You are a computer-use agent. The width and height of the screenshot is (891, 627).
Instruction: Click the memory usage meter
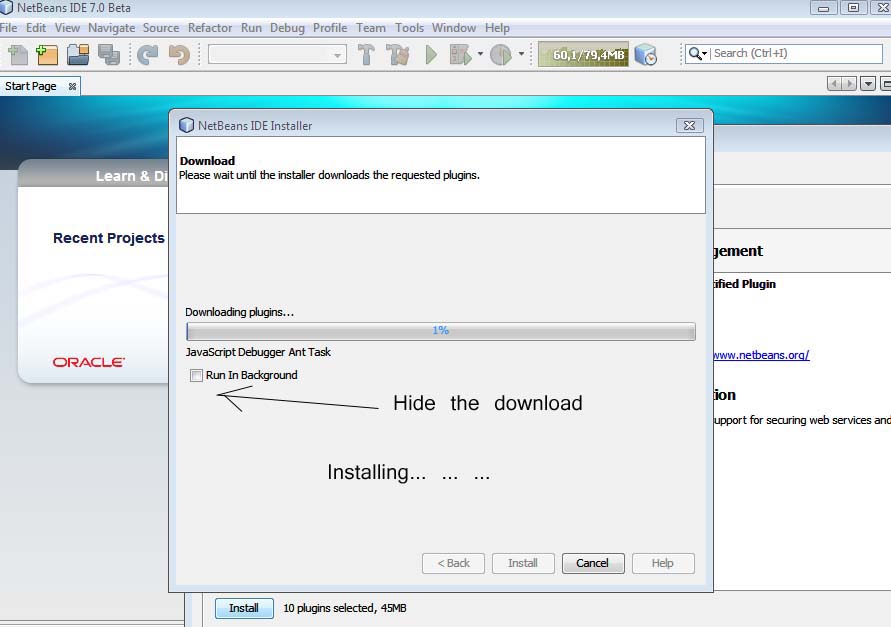click(584, 55)
